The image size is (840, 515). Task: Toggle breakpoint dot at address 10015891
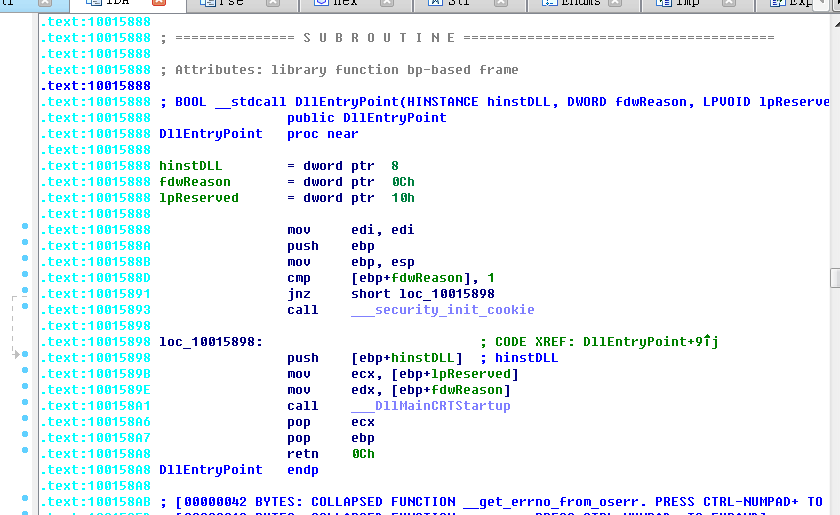25,290
